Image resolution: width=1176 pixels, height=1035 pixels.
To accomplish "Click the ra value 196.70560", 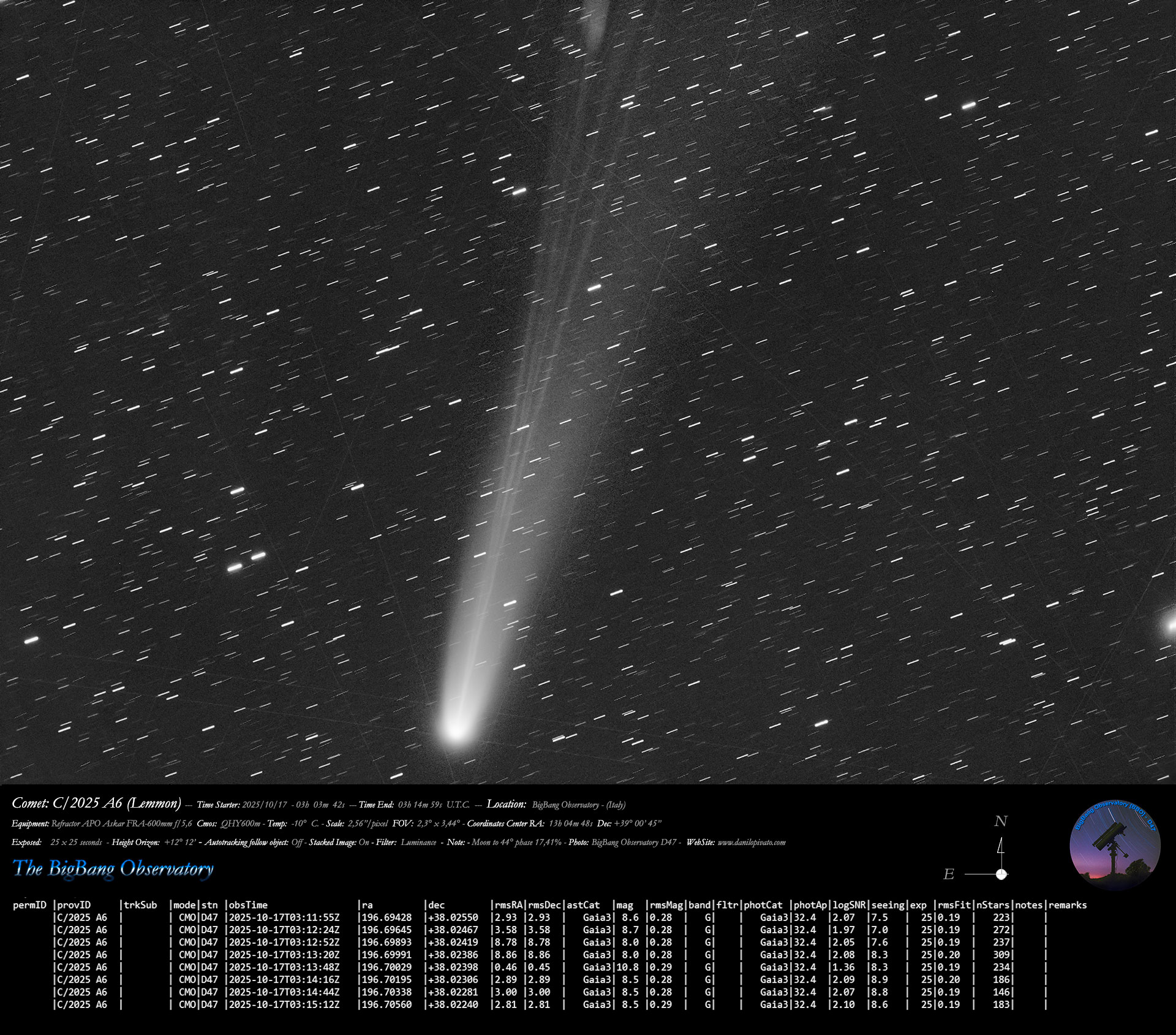I will 386,1005.
